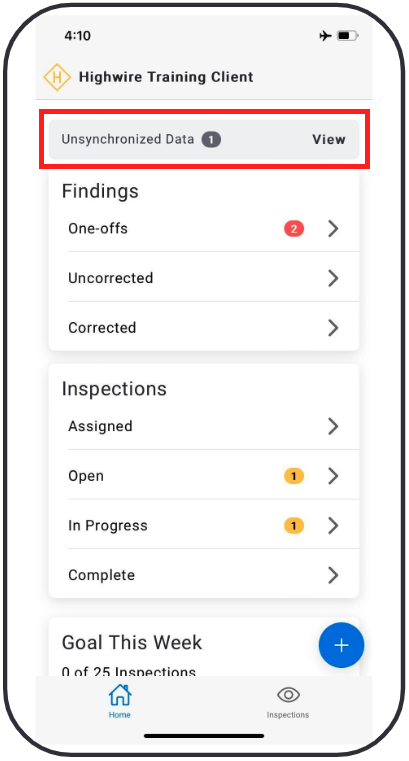Tap the Home house icon

pos(120,695)
